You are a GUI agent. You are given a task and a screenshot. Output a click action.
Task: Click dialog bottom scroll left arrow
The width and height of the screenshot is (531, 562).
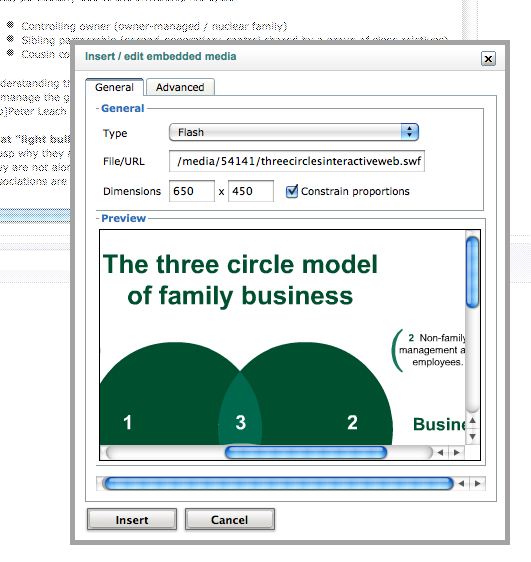[x=461, y=484]
